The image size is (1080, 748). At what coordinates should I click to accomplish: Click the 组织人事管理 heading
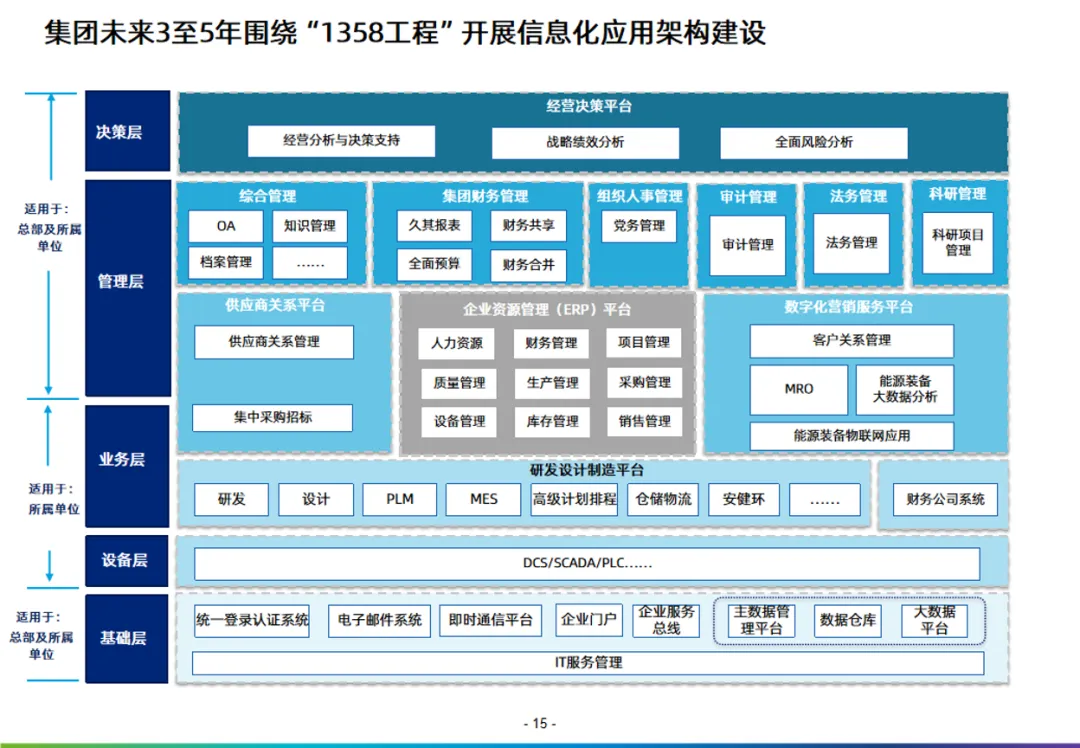pyautogui.click(x=640, y=196)
